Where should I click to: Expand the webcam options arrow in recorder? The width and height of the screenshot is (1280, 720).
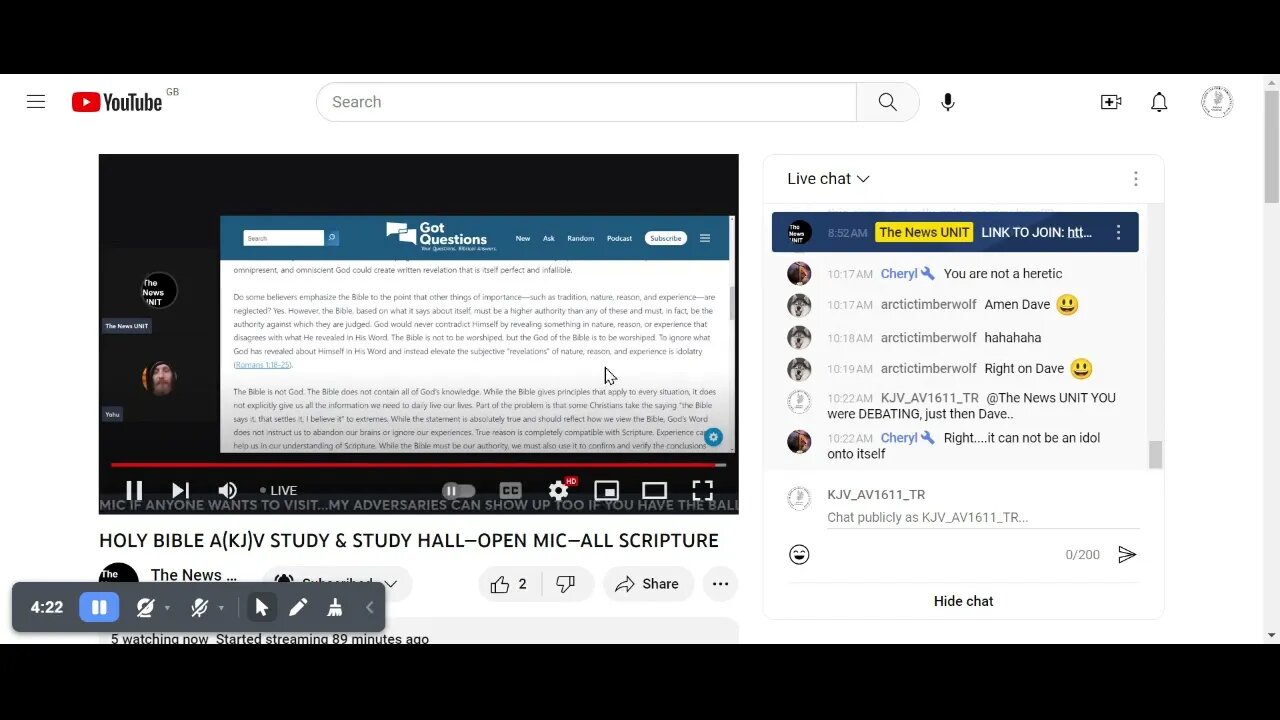coord(167,608)
